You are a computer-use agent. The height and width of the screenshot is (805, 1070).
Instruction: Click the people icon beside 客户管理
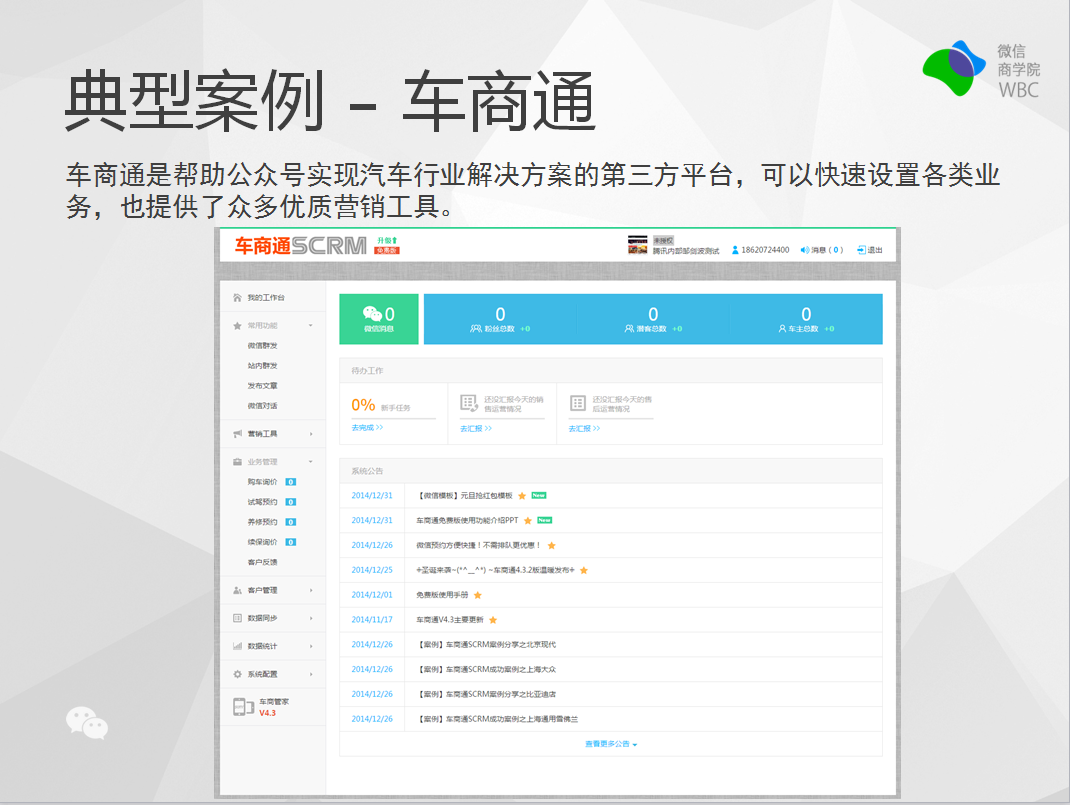pyautogui.click(x=237, y=590)
